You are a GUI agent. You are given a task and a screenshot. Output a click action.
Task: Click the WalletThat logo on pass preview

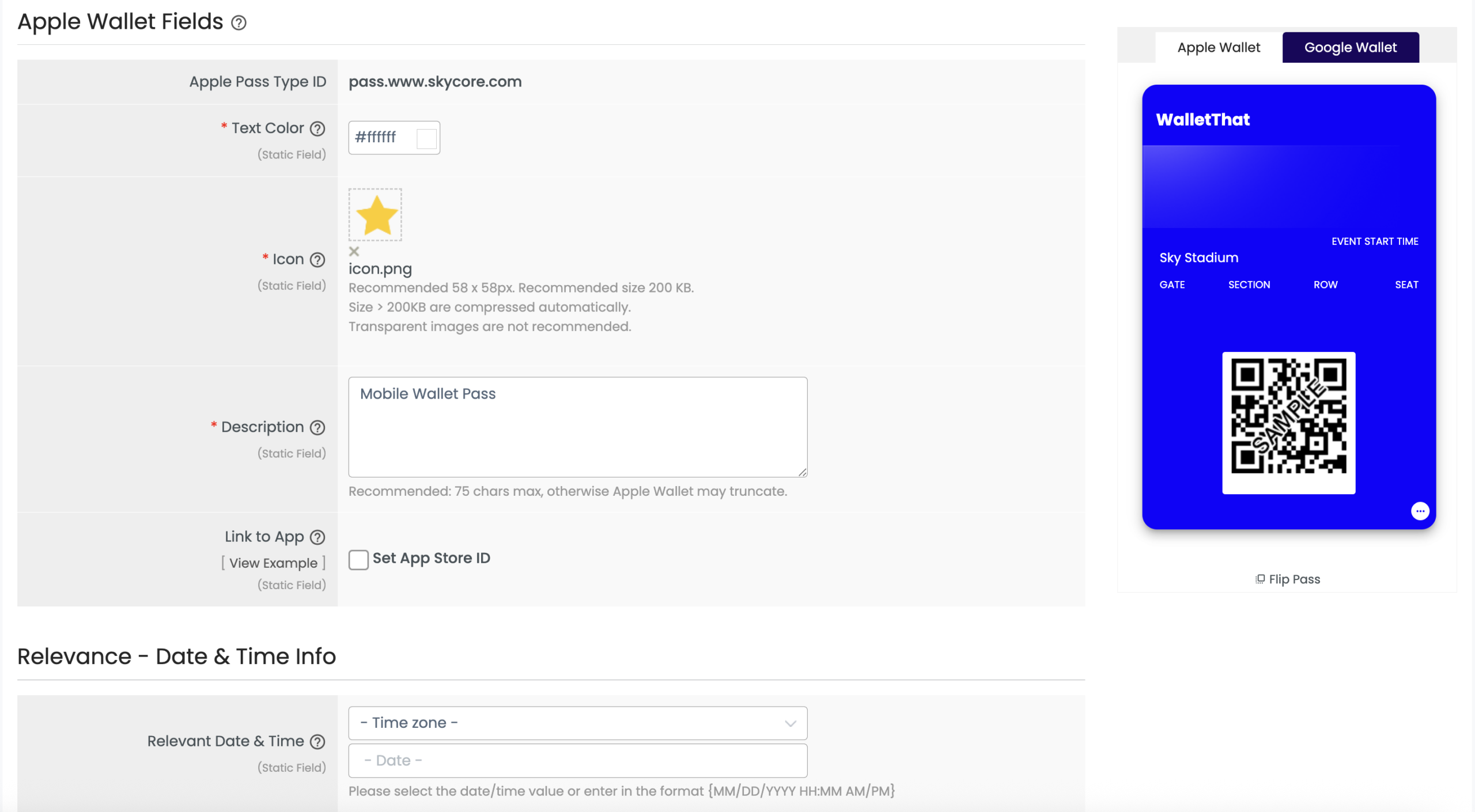pos(1203,119)
